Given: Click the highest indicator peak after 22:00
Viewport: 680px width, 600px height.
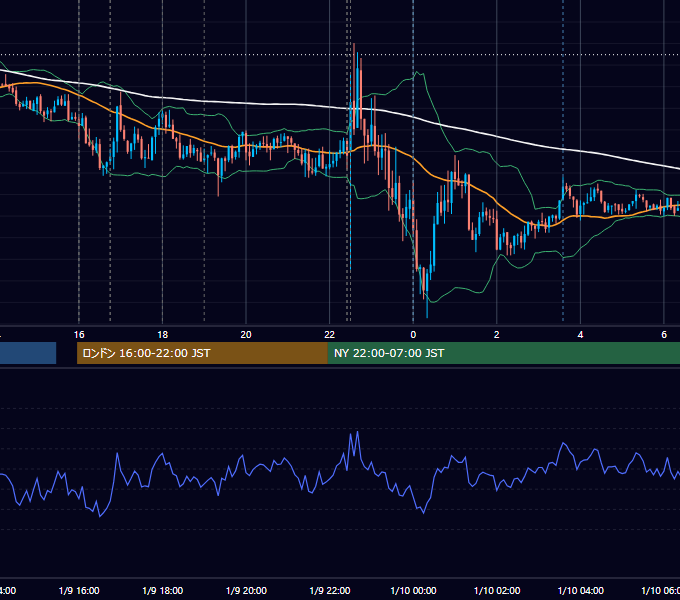Looking at the screenshot, I should (x=357, y=432).
